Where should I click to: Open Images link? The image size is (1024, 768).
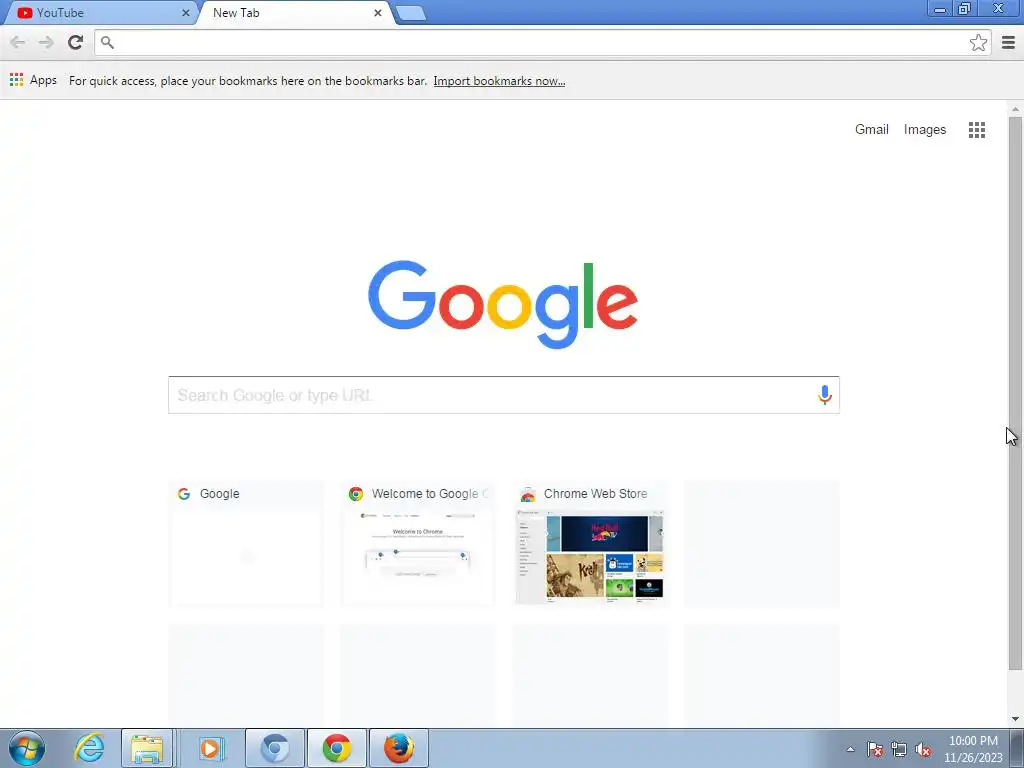click(x=924, y=129)
